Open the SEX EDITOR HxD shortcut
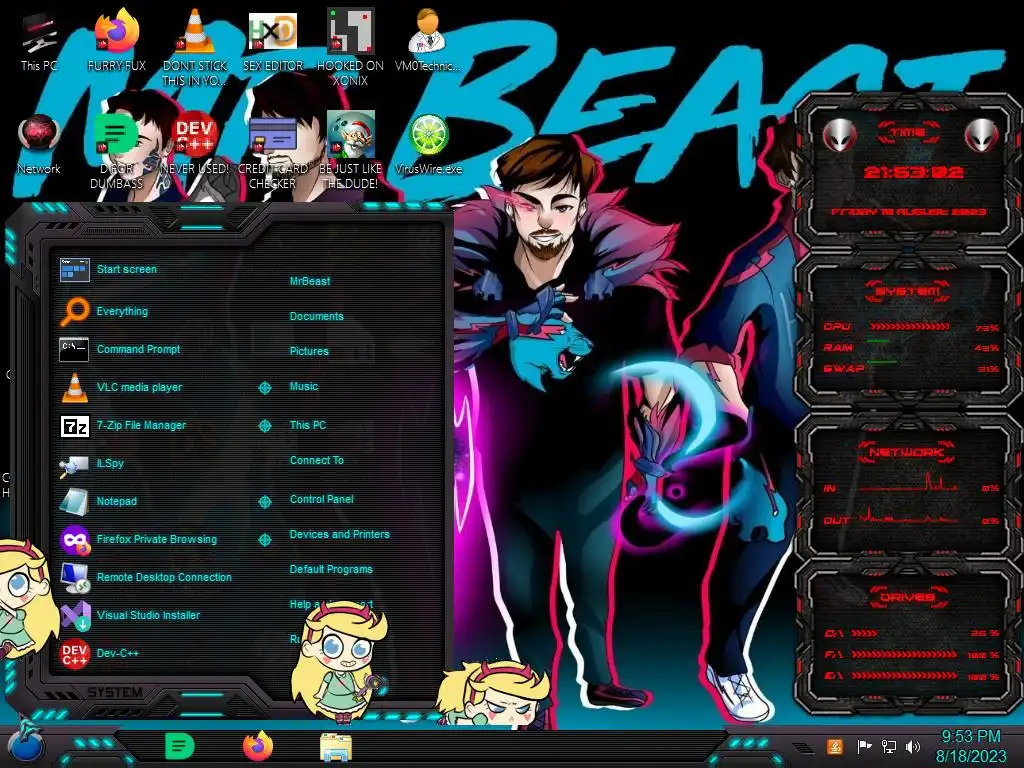1024x768 pixels. pyautogui.click(x=273, y=40)
